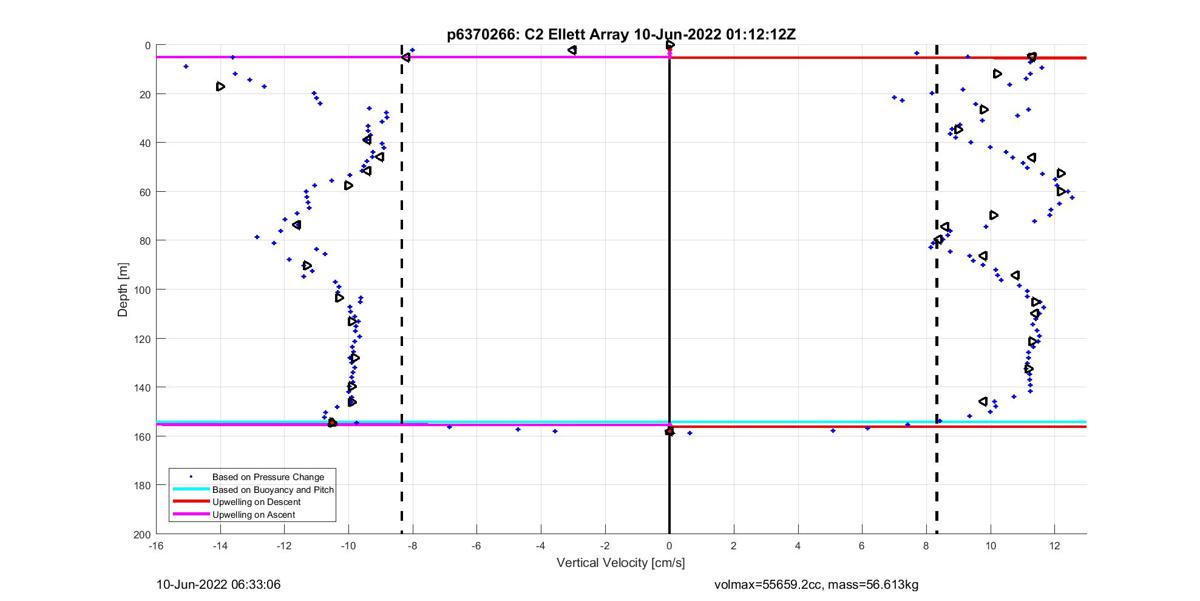1200x601 pixels.
Task: Click the timestamp 10-Jun-2022 06:33:06
Action: pyautogui.click(x=219, y=584)
